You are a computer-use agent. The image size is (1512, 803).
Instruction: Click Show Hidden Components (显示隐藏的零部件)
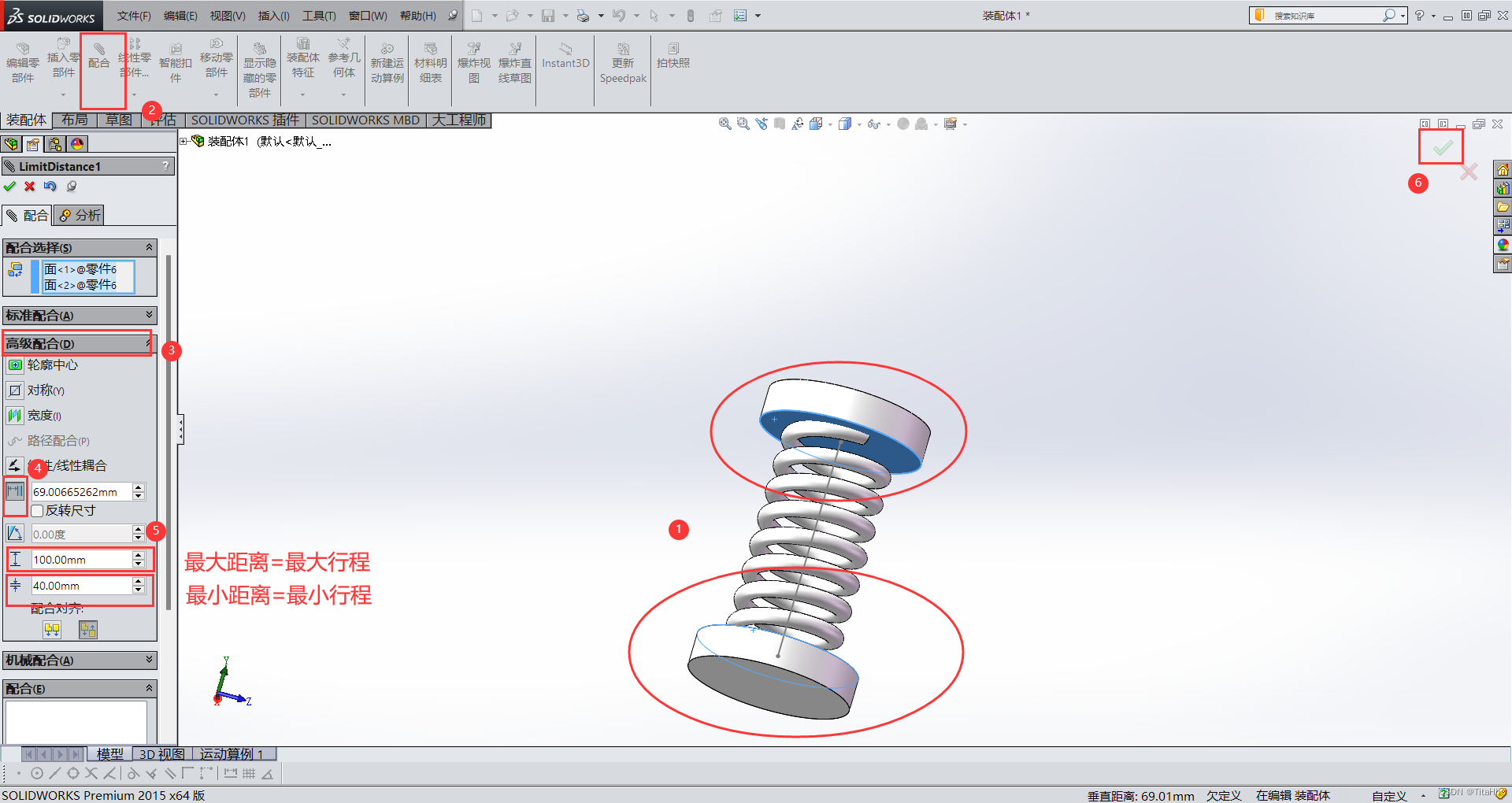259,70
